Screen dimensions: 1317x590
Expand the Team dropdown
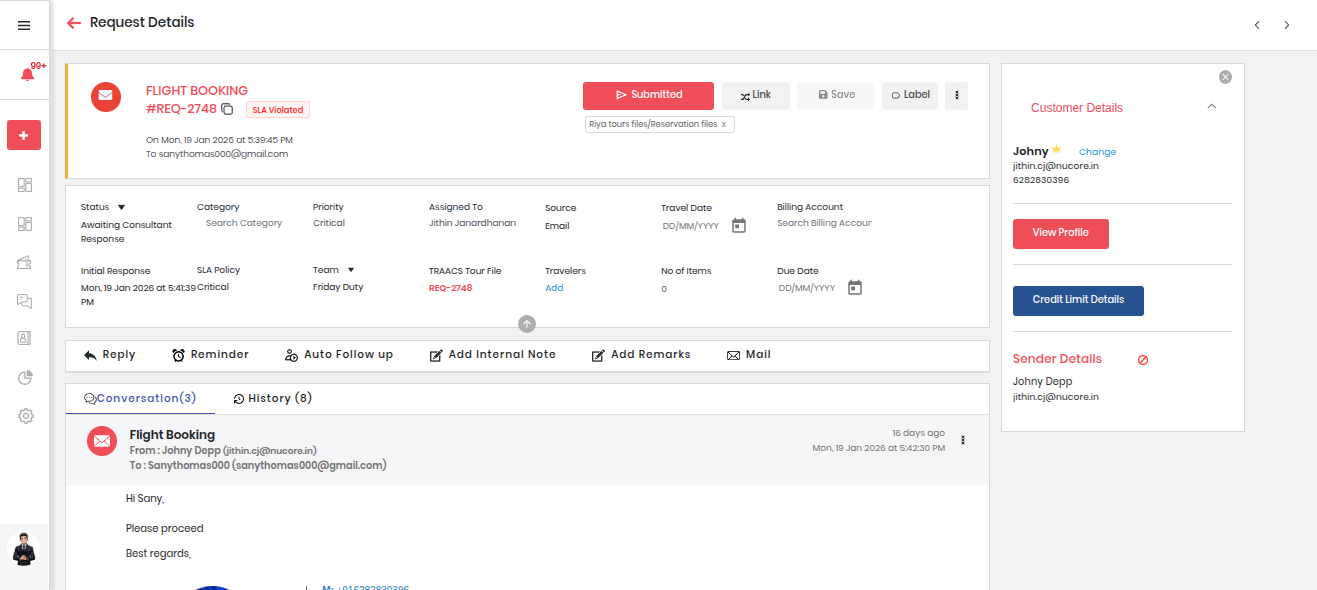point(351,270)
